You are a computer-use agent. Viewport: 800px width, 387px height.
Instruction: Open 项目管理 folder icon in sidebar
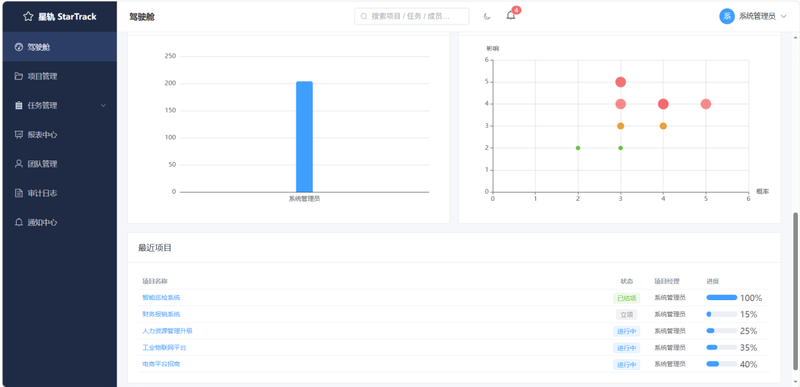point(19,76)
